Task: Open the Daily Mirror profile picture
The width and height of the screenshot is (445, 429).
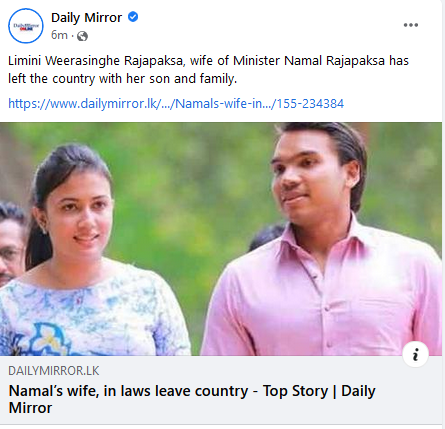Action: [26, 26]
